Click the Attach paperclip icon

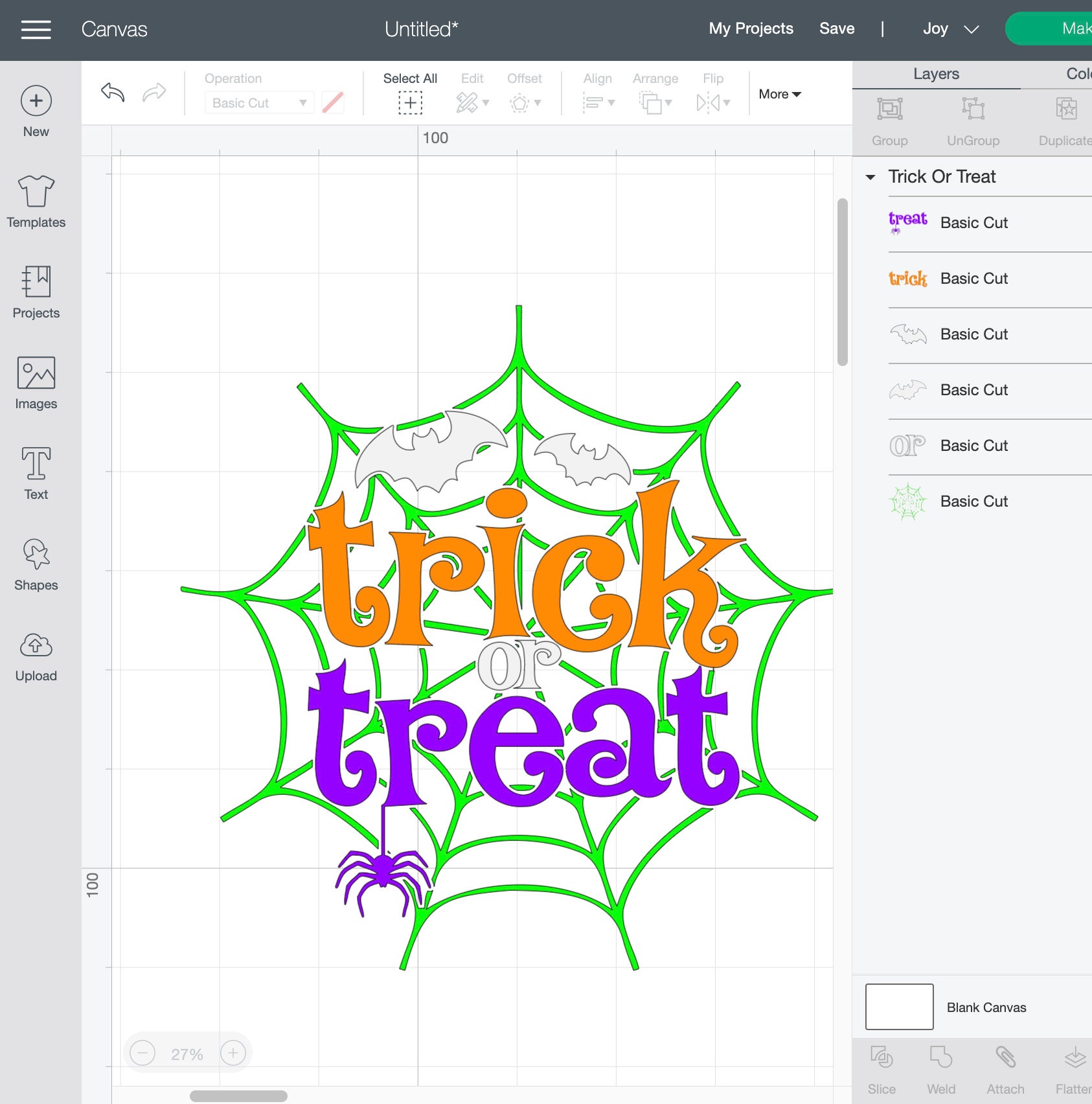(x=1005, y=1057)
